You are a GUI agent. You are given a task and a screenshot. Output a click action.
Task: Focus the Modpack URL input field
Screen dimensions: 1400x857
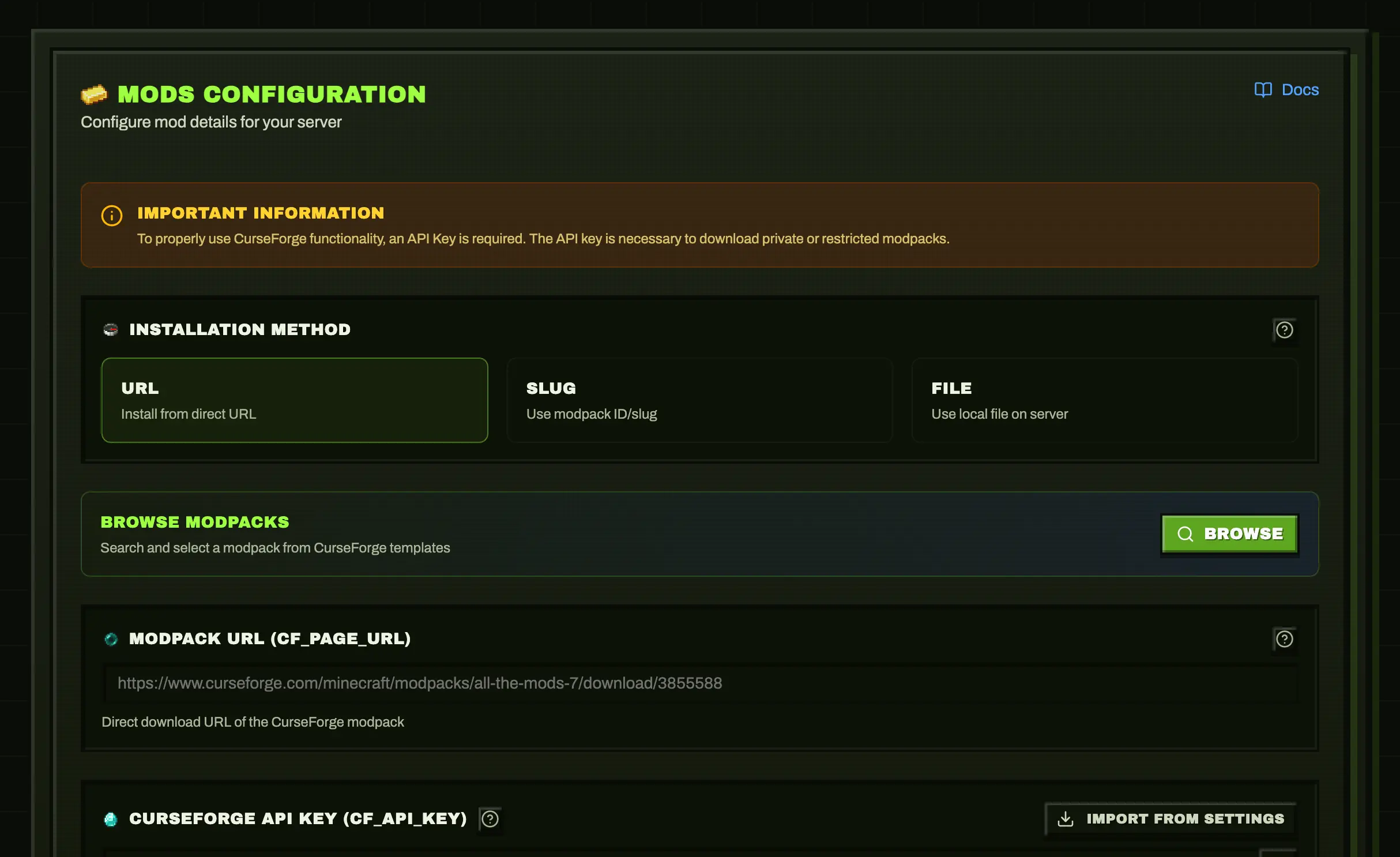coord(701,683)
